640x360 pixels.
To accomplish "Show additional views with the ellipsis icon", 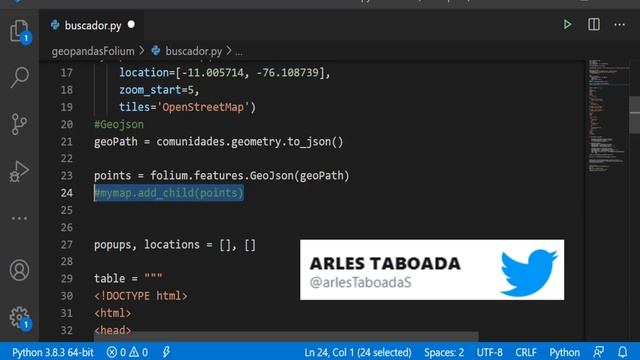I will pos(19,218).
